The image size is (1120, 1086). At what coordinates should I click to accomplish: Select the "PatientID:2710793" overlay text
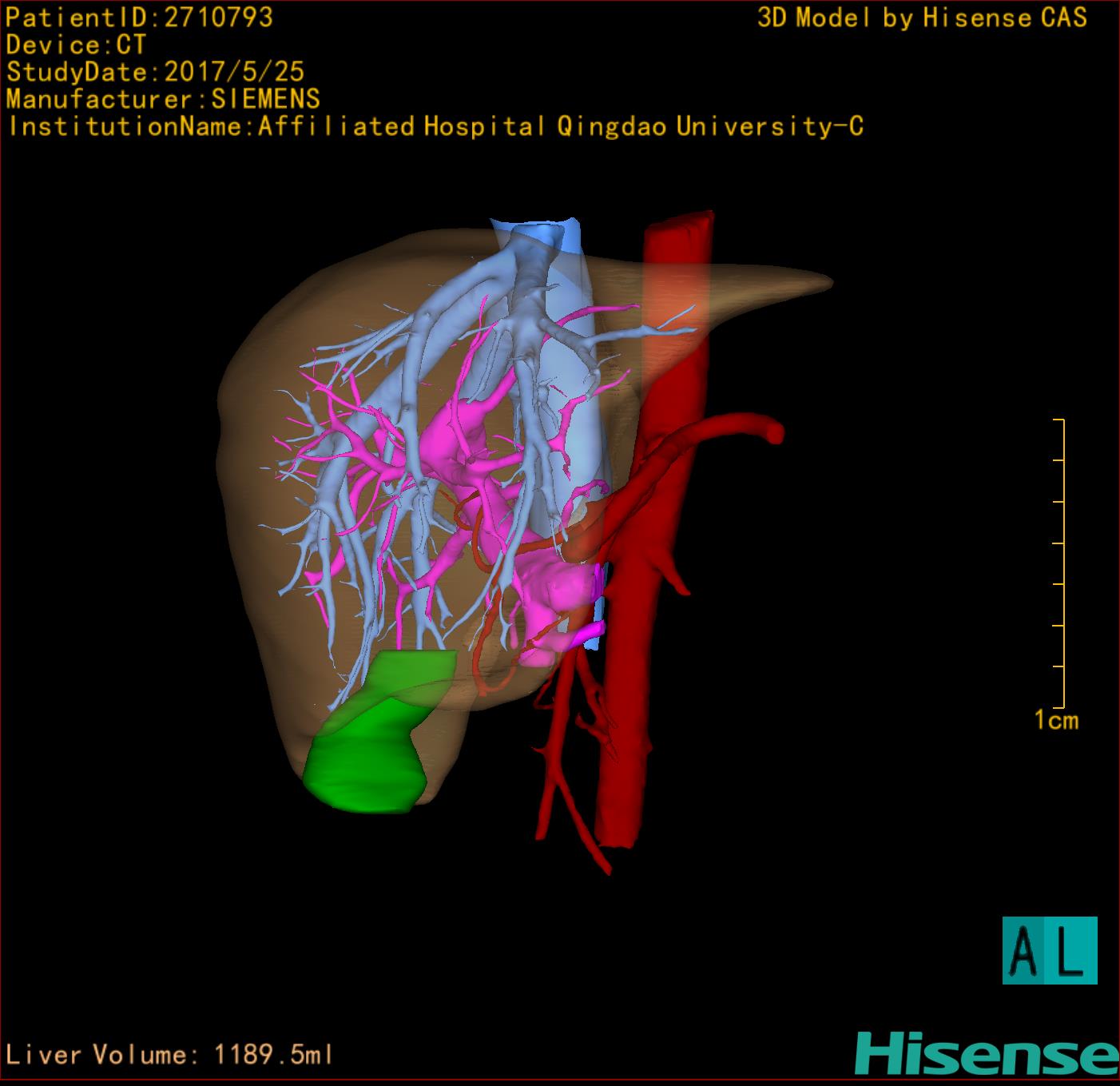coord(140,18)
